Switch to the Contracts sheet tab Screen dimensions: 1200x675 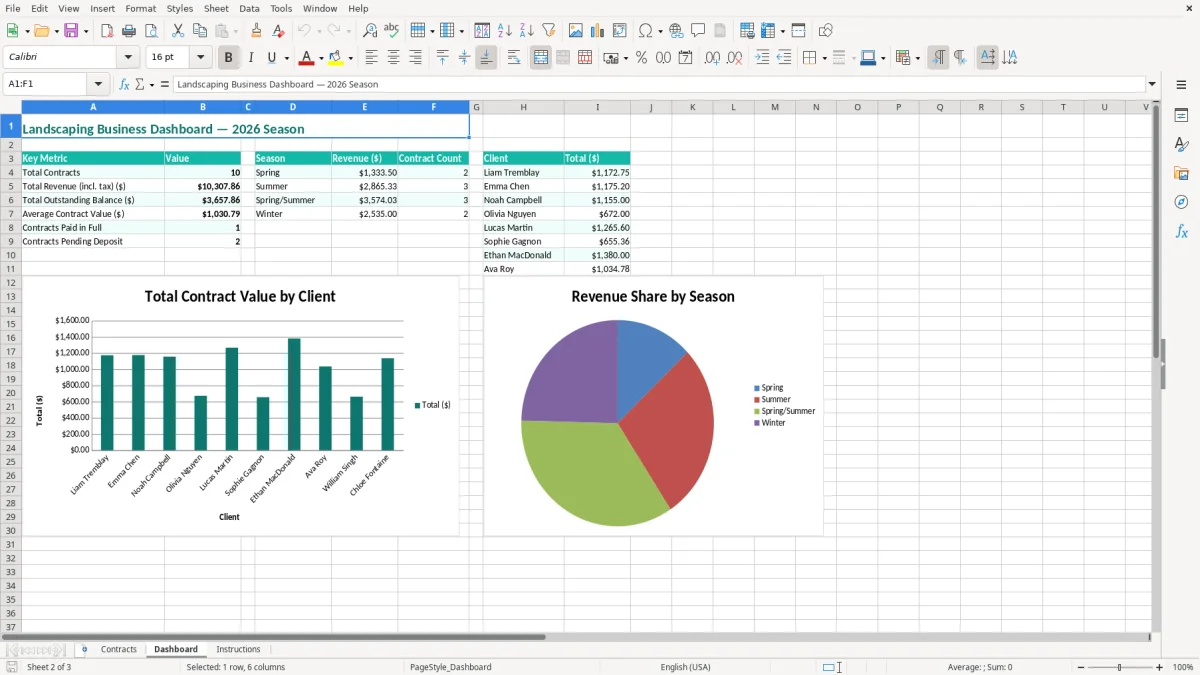[118, 649]
